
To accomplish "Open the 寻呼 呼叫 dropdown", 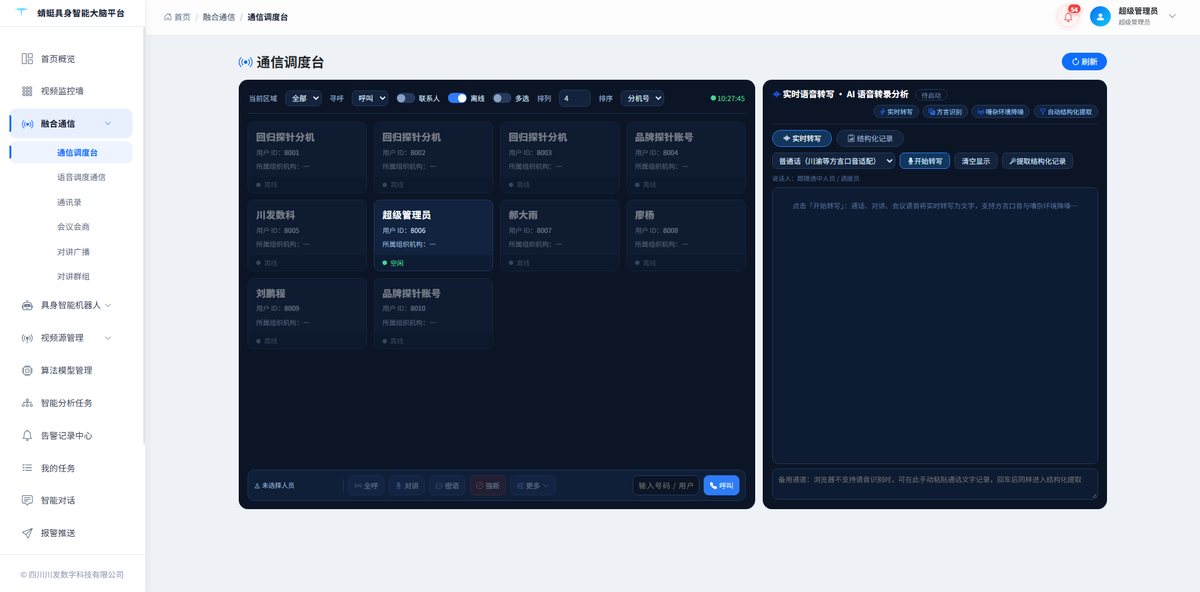I will pyautogui.click(x=369, y=98).
